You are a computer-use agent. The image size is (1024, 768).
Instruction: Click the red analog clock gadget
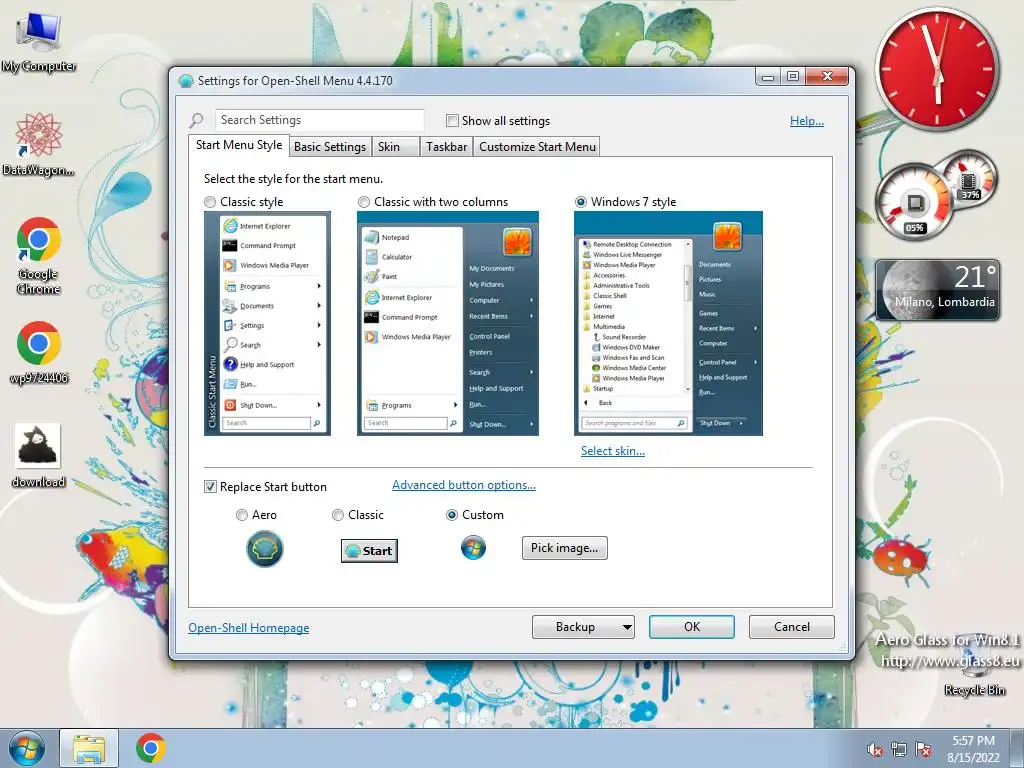click(938, 69)
